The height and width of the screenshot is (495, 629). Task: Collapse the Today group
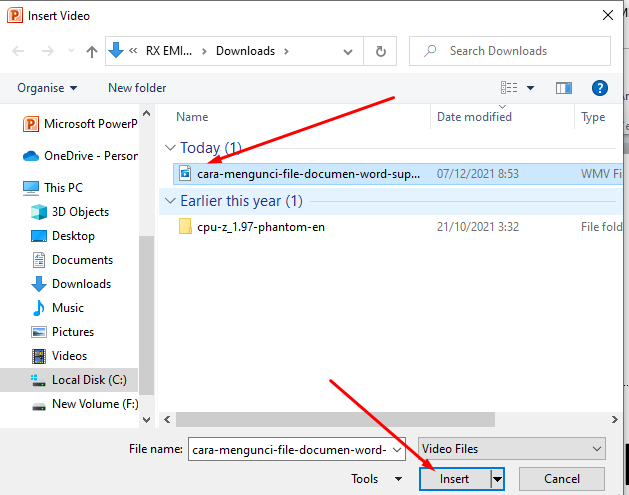(x=169, y=148)
